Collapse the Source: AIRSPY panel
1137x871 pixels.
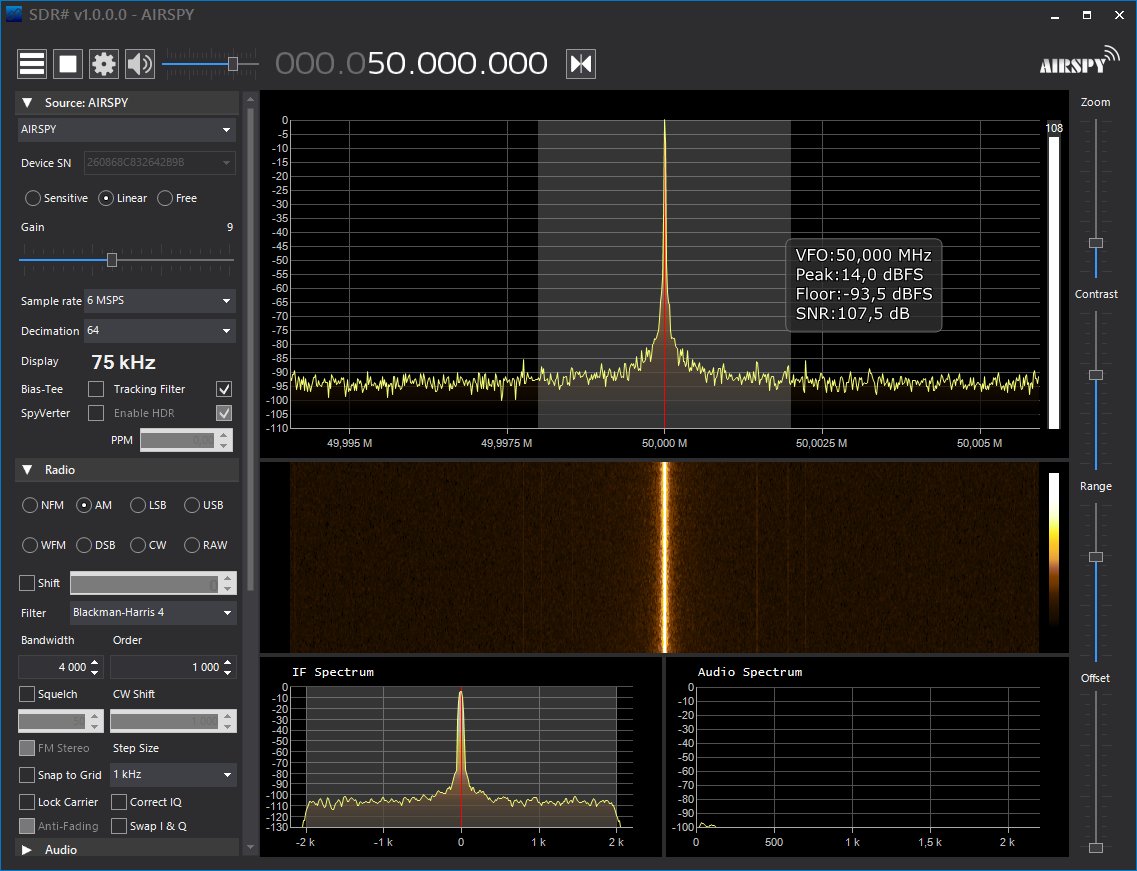point(25,102)
